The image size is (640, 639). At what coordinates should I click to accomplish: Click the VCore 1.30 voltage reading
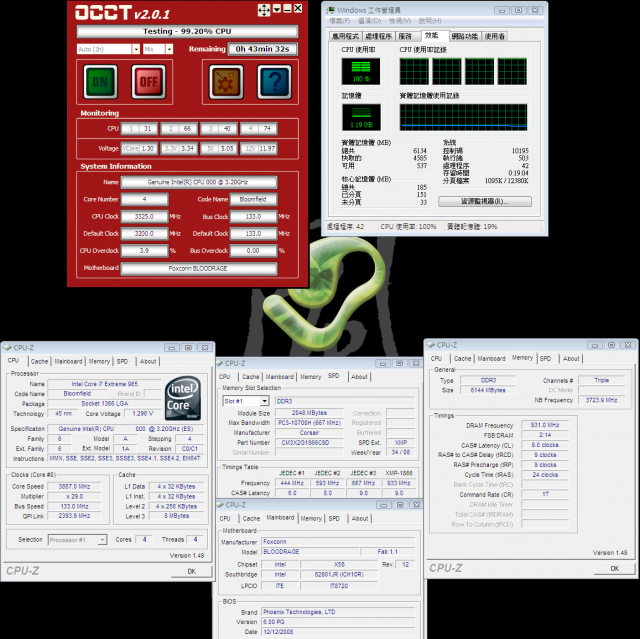tap(139, 149)
